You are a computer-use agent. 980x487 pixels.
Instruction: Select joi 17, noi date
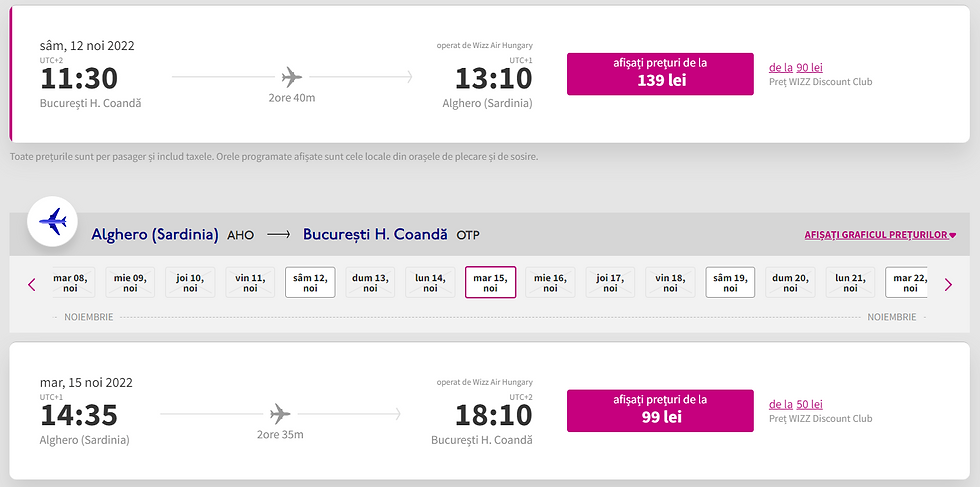[610, 282]
